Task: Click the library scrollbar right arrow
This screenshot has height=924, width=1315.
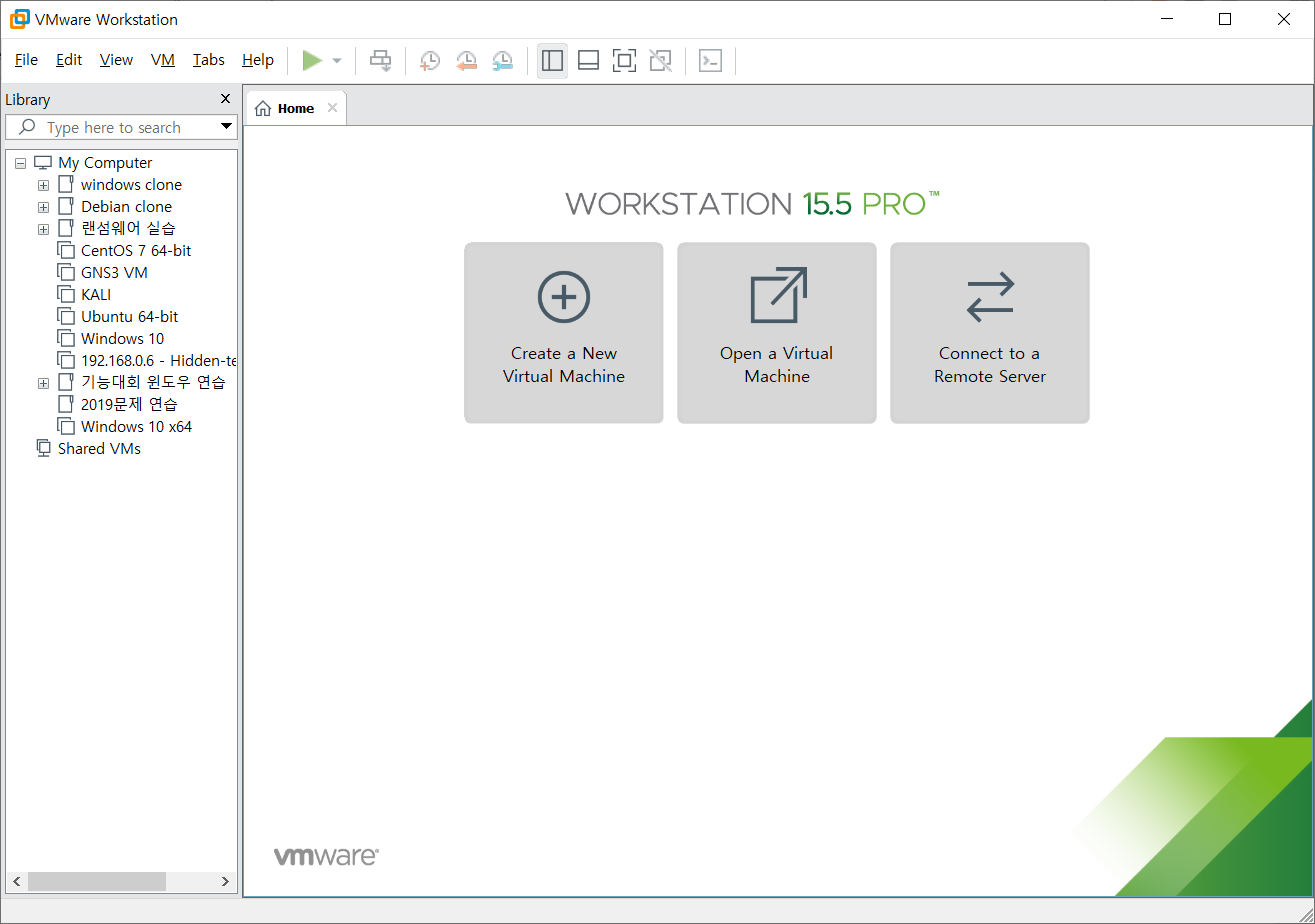Action: tap(226, 882)
